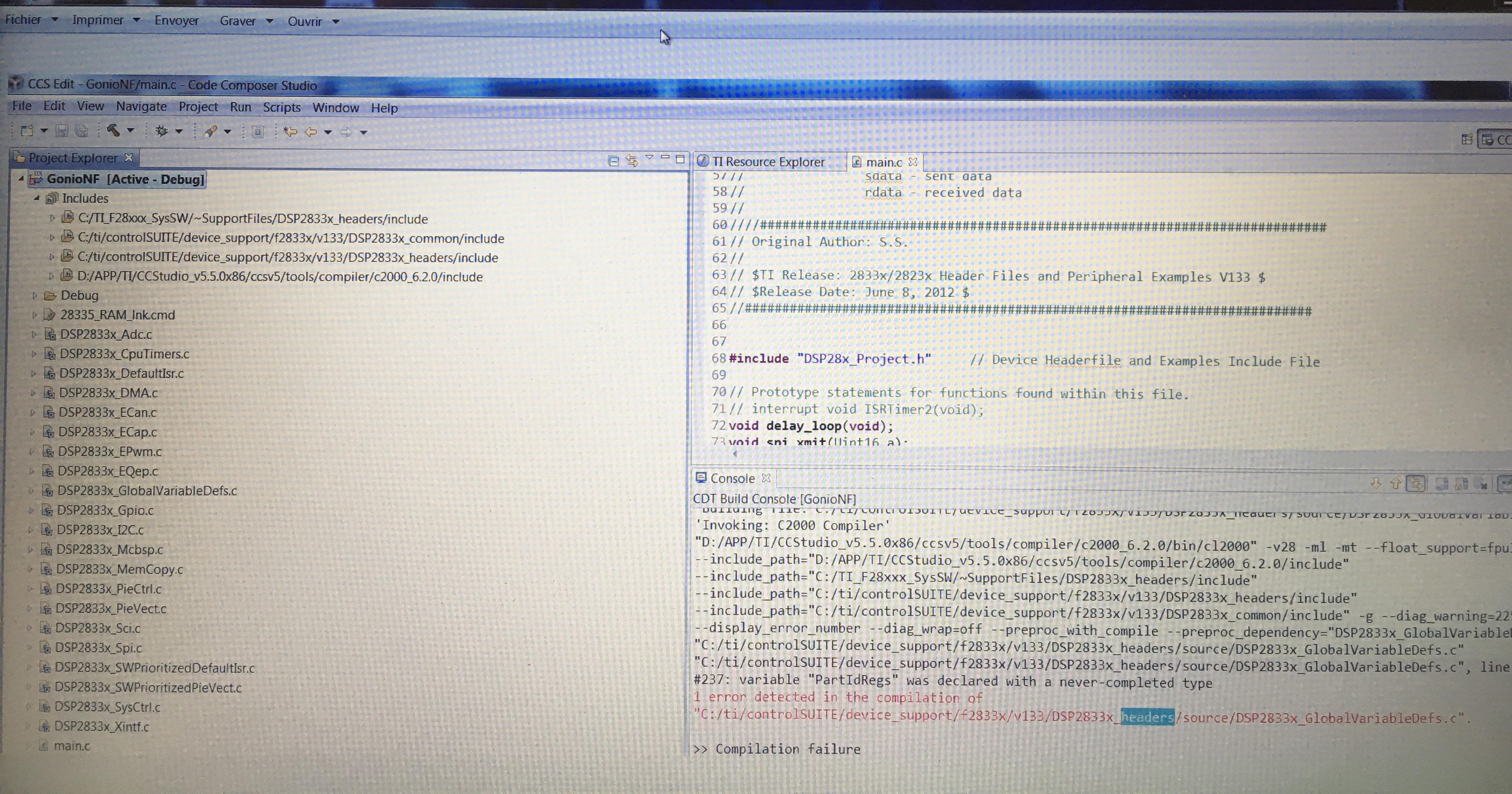Click the editor horizontal scrollbar left arrow

click(x=735, y=454)
